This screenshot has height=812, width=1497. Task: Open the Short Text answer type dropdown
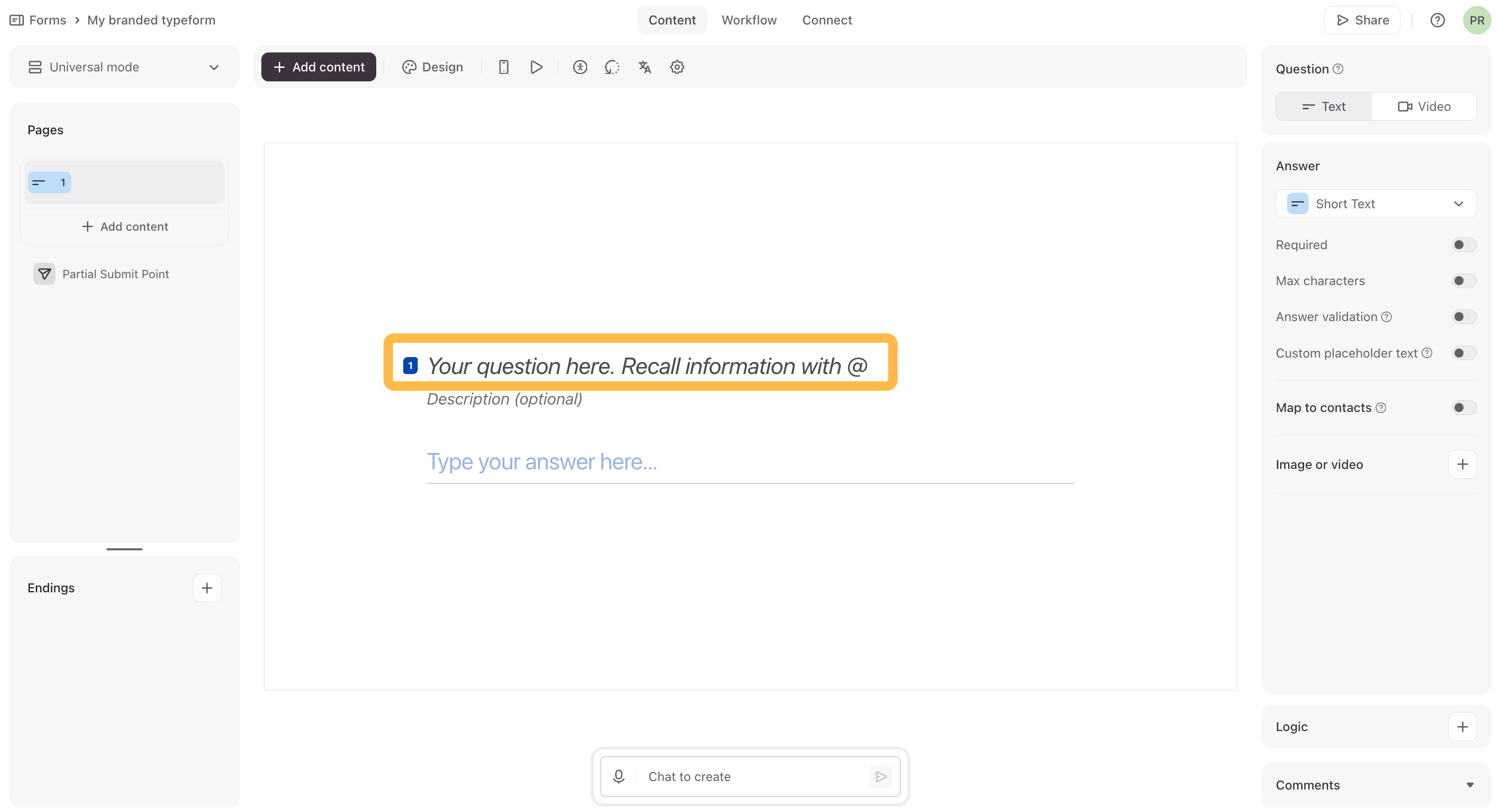(1376, 204)
